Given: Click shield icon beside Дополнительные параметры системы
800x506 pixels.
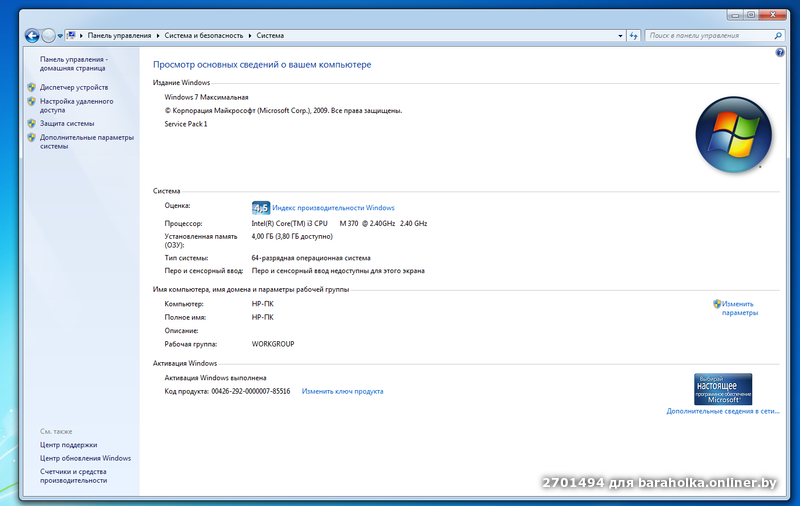Looking at the screenshot, I should (32, 138).
